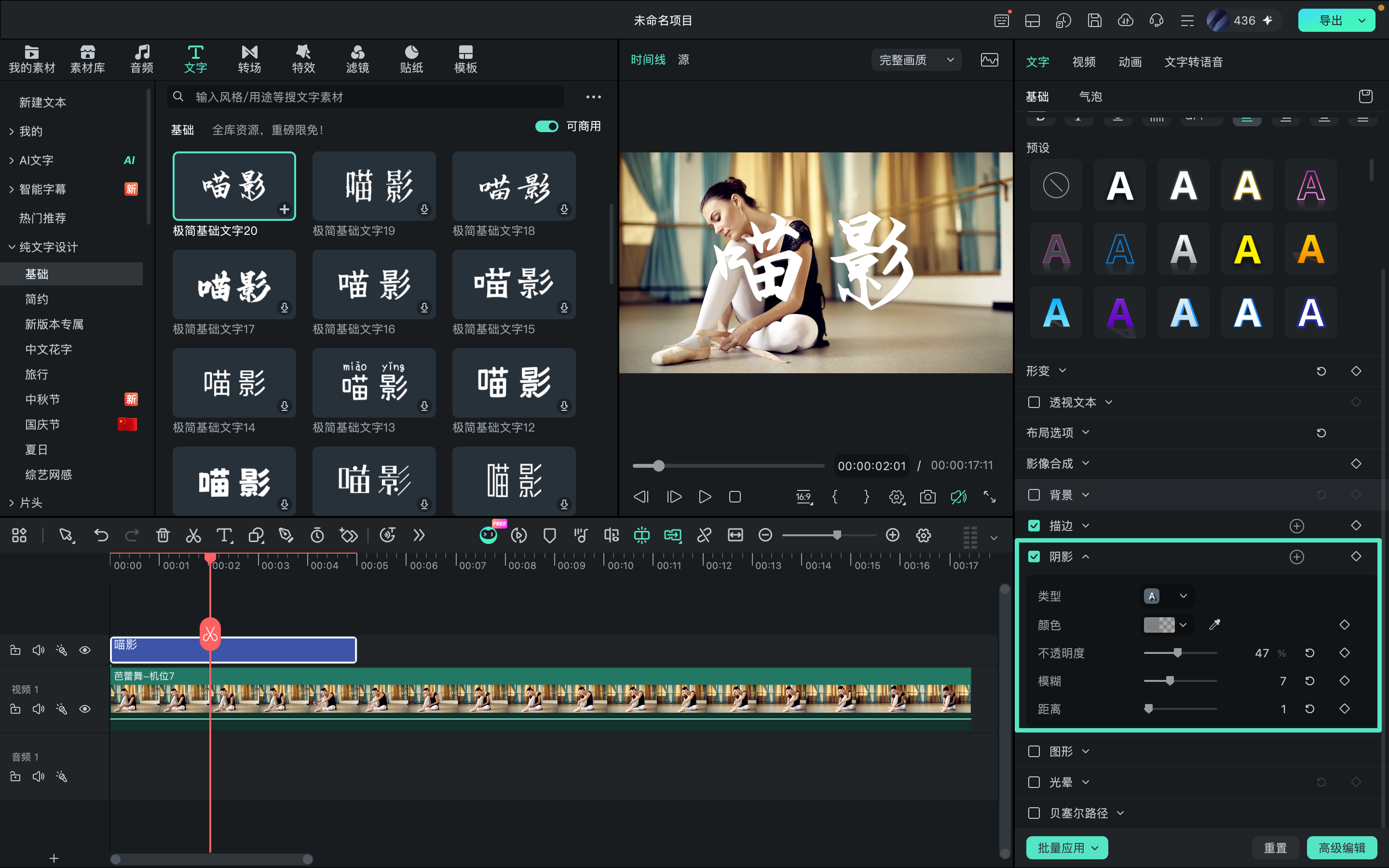Screen dimensions: 1389x868
Task: Click the timeline zoom-in plus icon
Action: (893, 535)
